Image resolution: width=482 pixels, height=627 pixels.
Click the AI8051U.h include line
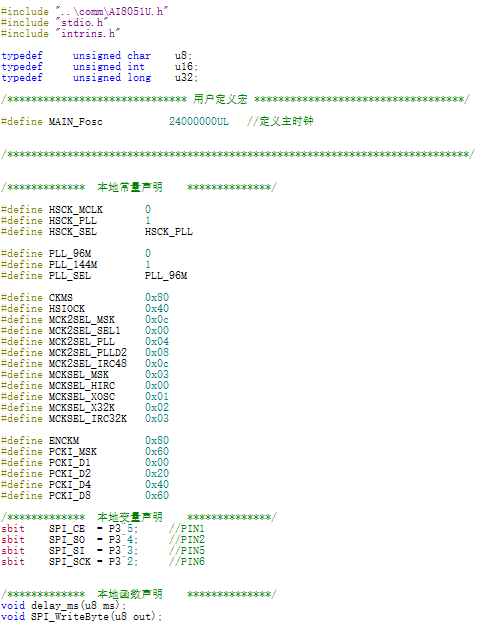(84, 11)
